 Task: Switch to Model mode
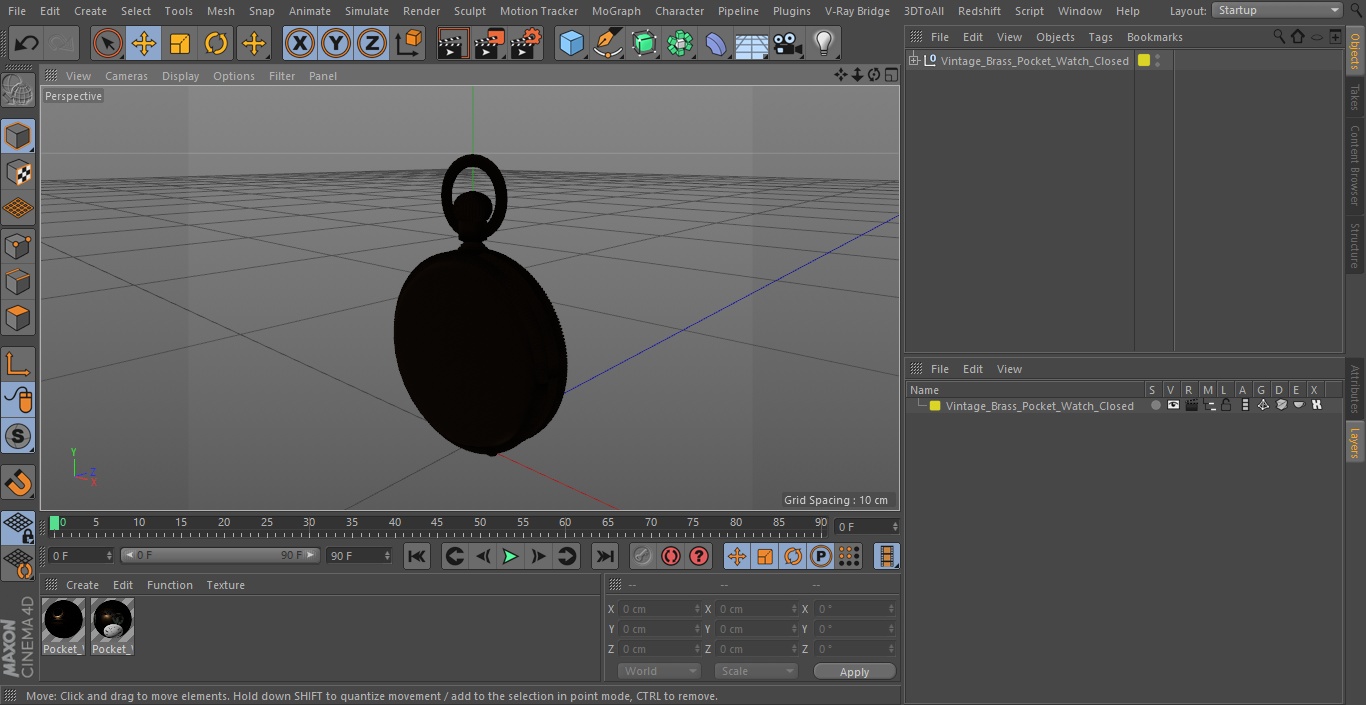pos(18,136)
